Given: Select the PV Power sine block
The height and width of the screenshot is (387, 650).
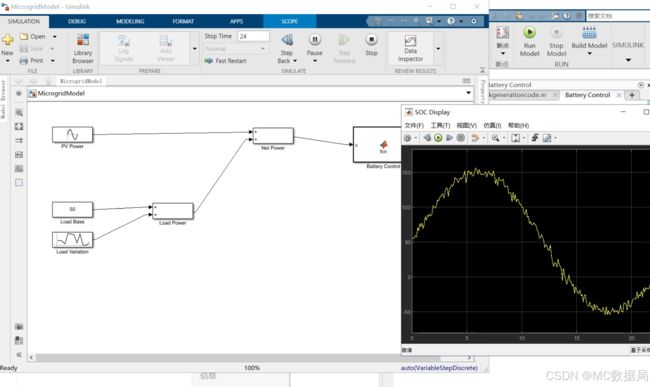Looking at the screenshot, I should [73, 135].
